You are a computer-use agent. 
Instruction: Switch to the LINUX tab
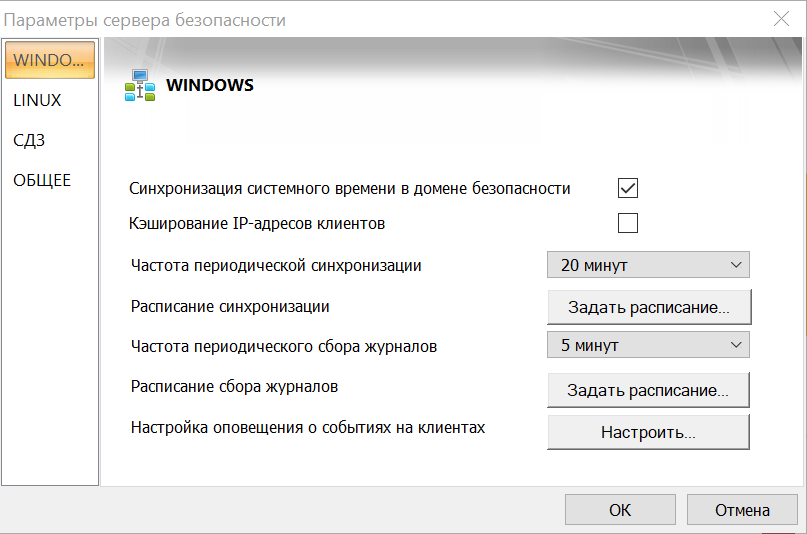point(37,100)
